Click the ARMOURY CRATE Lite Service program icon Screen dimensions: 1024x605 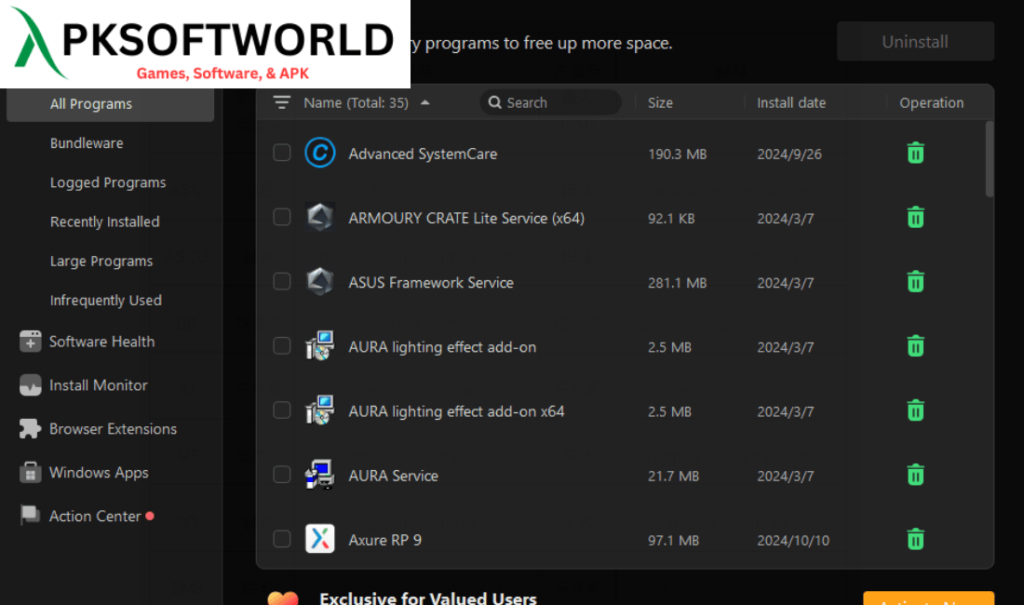pyautogui.click(x=320, y=217)
